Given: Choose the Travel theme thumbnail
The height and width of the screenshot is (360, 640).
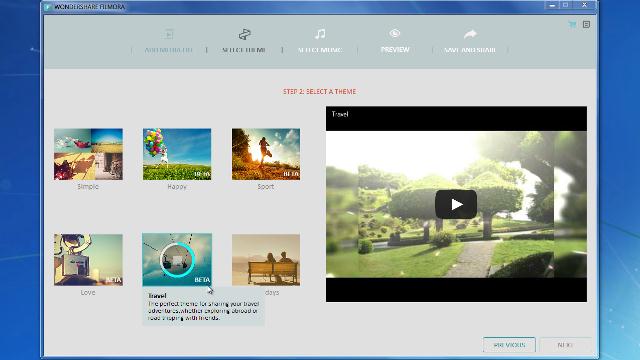Looking at the screenshot, I should pos(177,260).
